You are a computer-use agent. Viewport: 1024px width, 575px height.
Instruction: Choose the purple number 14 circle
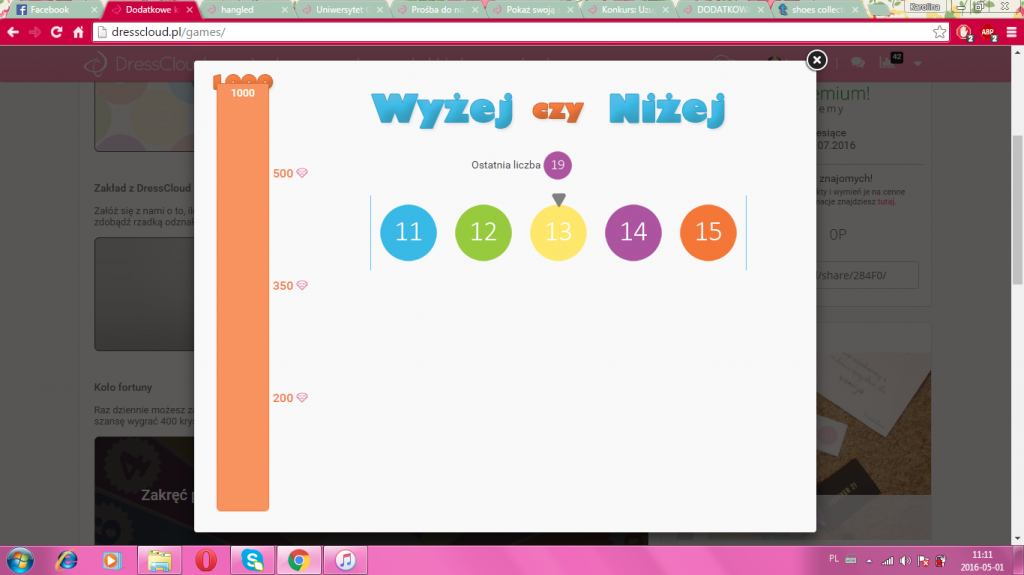point(633,231)
